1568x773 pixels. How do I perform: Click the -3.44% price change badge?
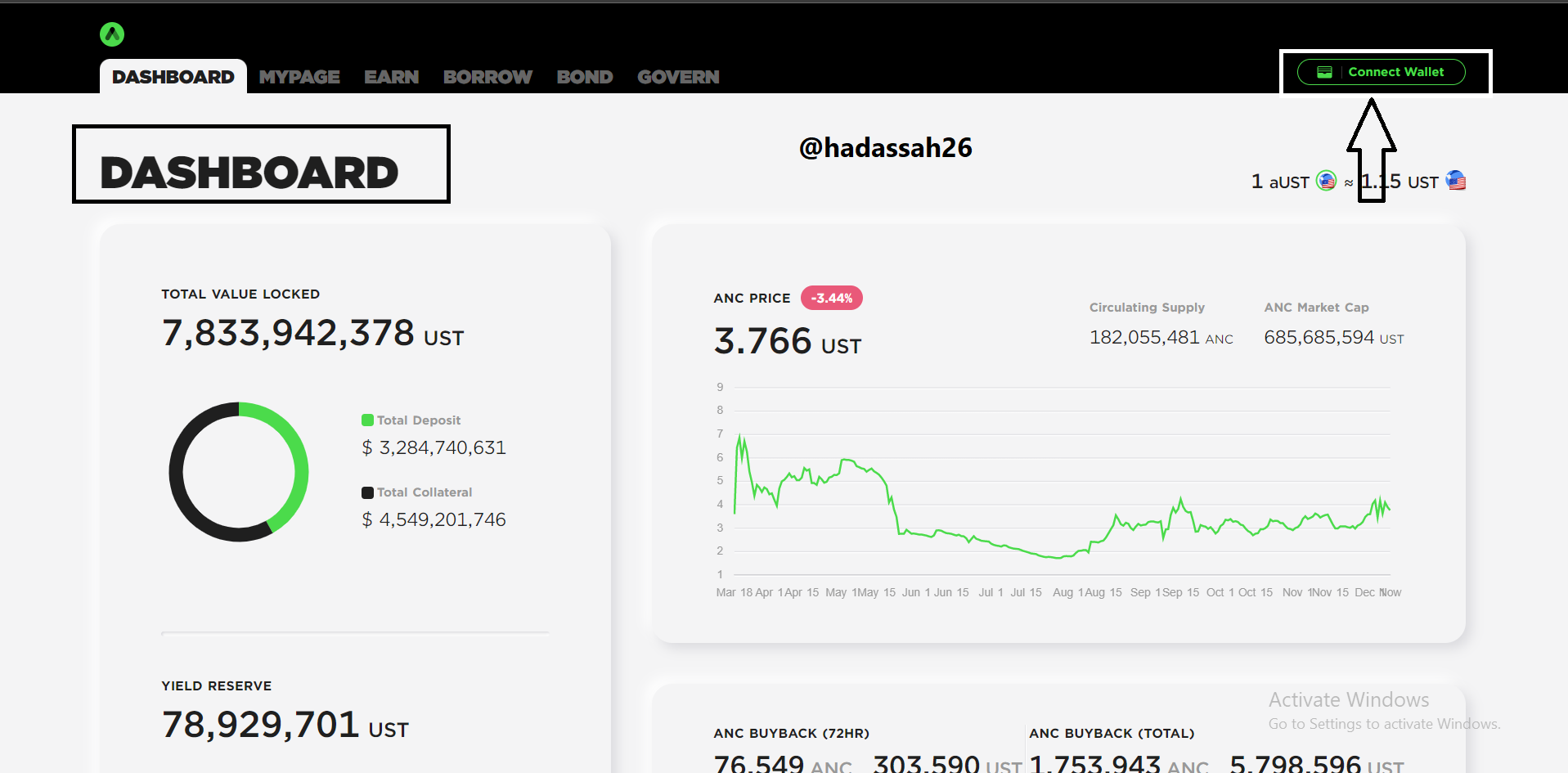tap(832, 298)
